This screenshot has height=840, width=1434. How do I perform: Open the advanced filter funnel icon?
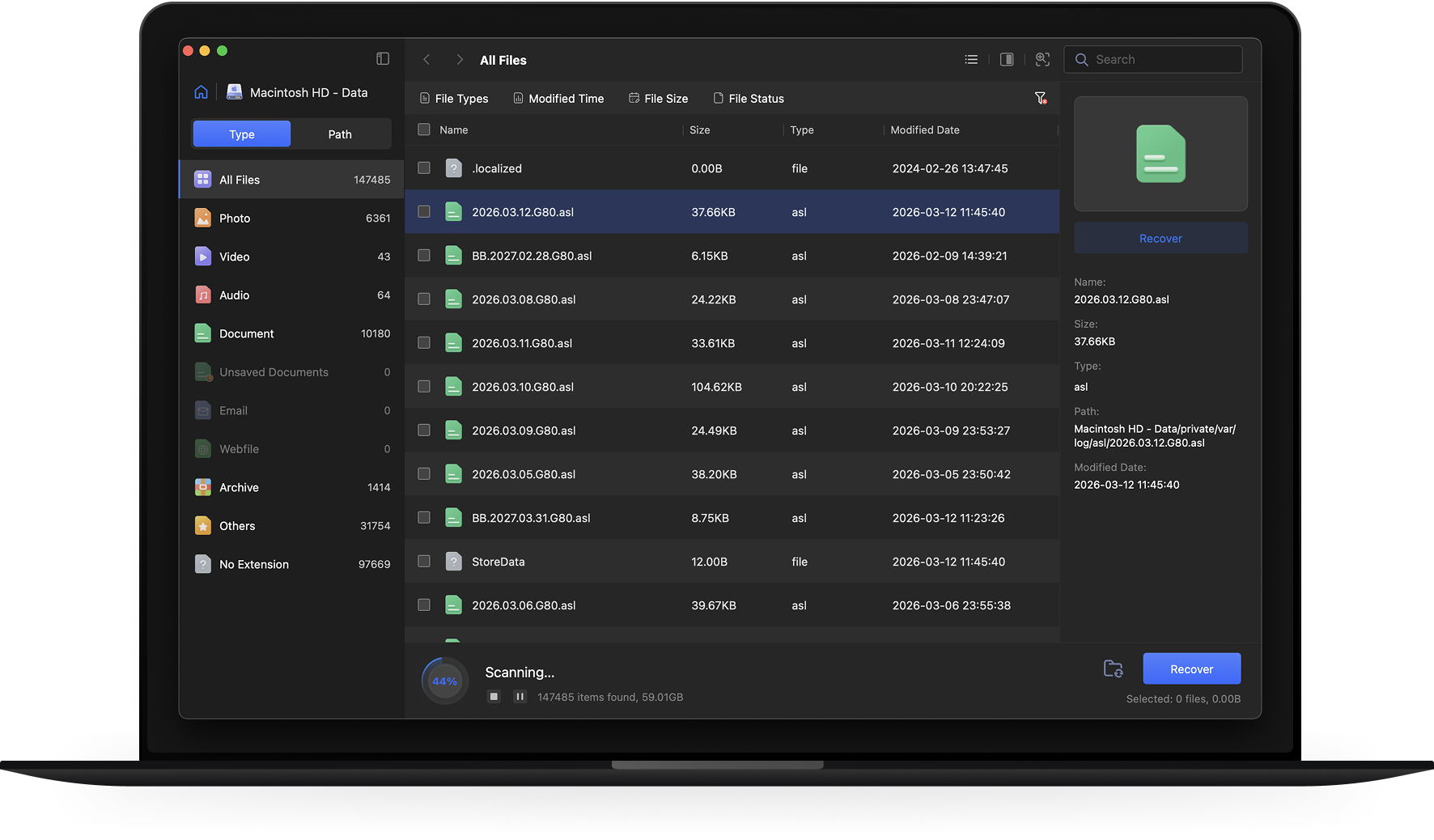[1041, 98]
